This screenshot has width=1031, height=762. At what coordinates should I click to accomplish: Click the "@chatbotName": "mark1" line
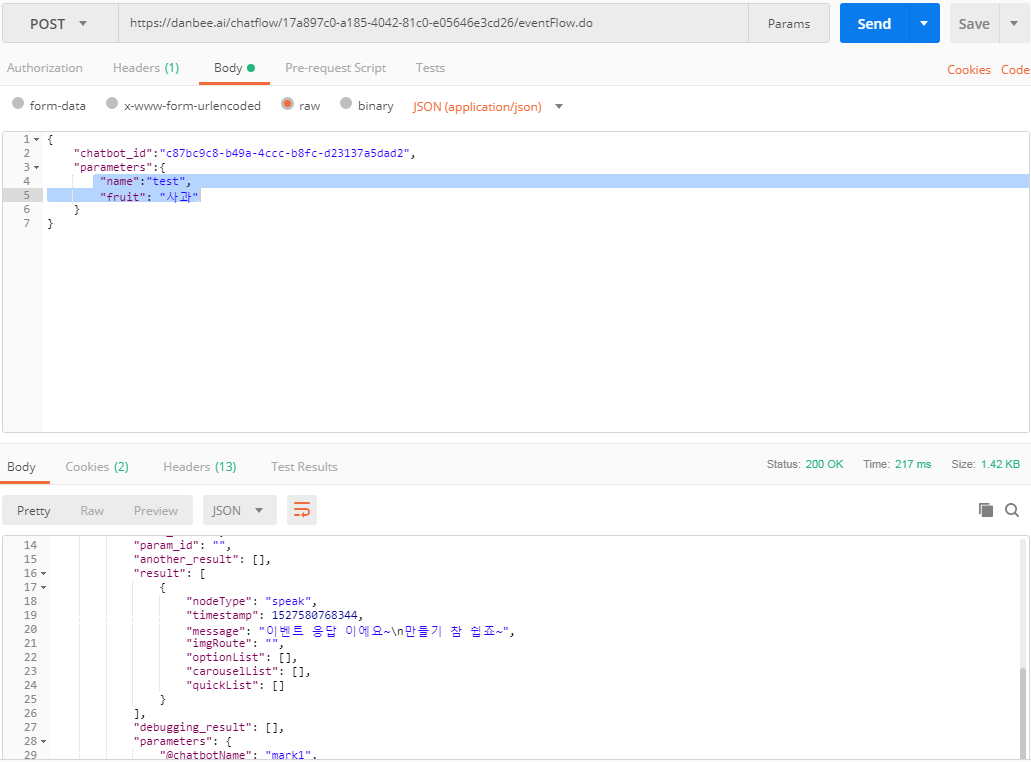239,755
